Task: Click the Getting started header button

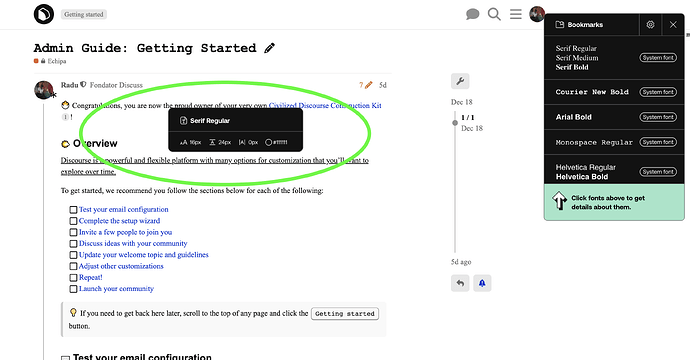Action: [x=84, y=15]
